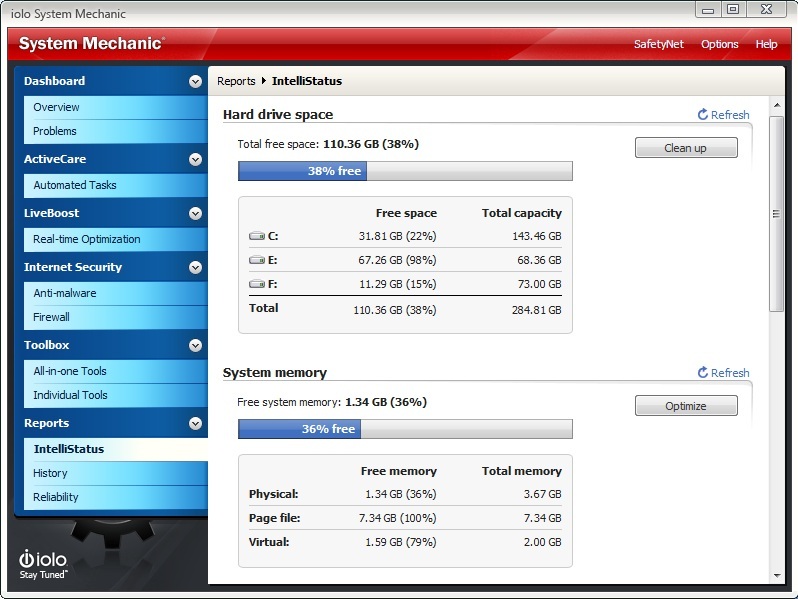
Task: Click total capacity 284.81 GB
Action: (536, 310)
